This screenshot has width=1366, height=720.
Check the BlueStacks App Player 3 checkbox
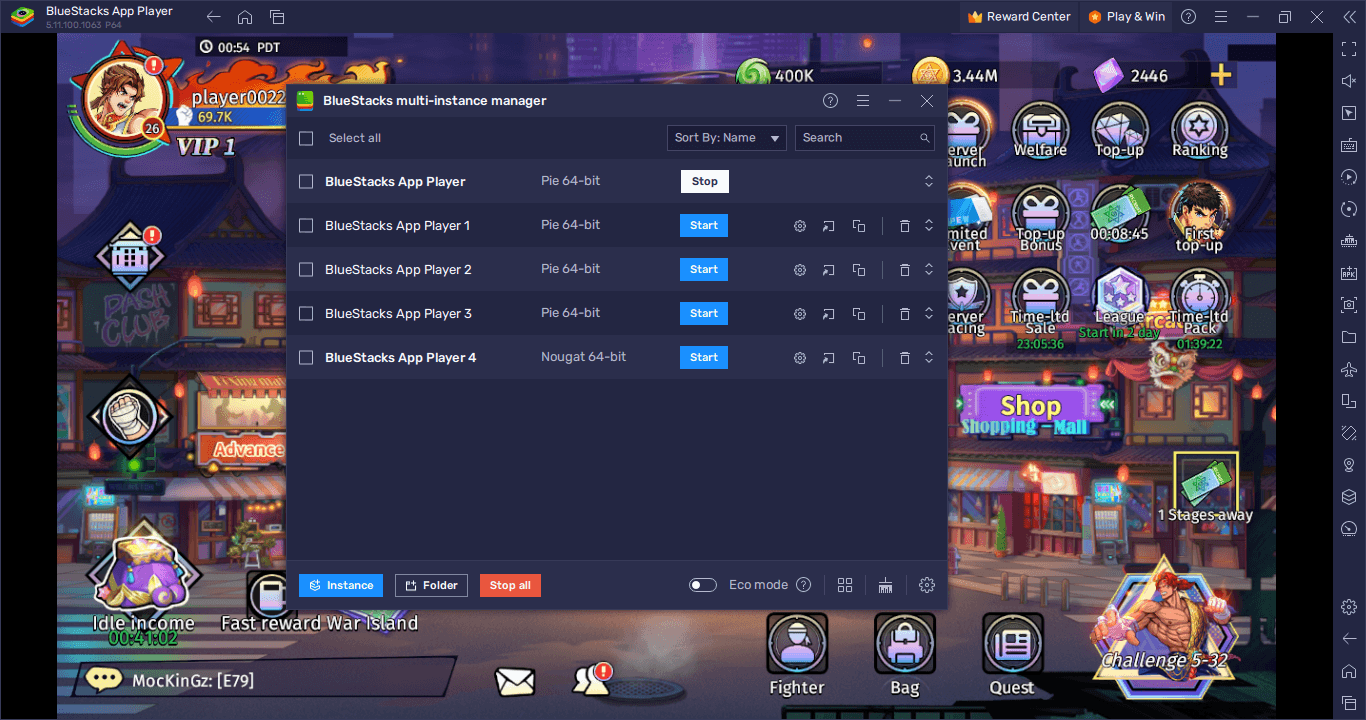coord(306,314)
